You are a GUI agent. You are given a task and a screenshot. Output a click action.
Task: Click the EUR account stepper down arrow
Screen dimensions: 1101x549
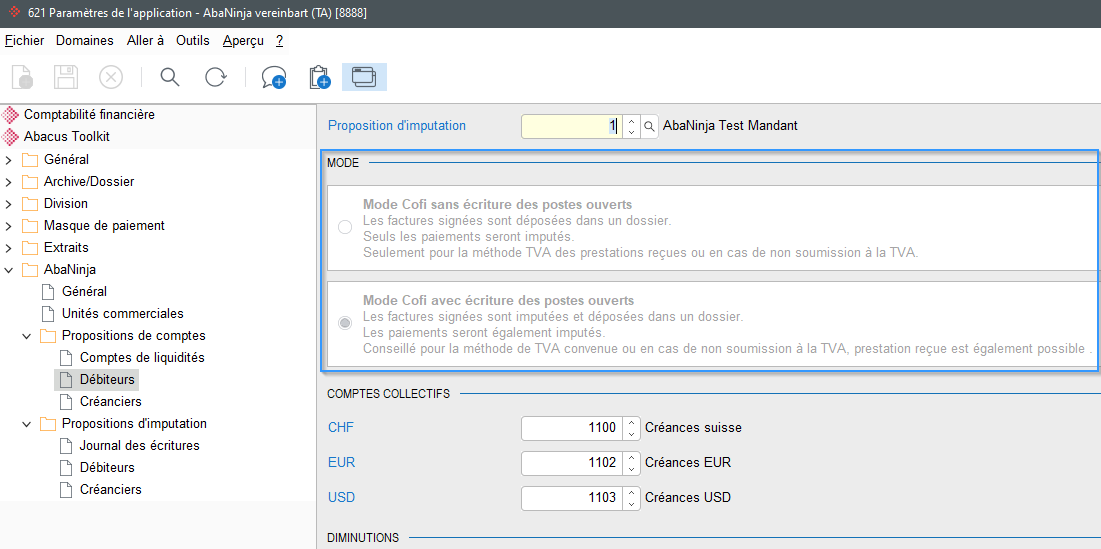click(x=631, y=468)
